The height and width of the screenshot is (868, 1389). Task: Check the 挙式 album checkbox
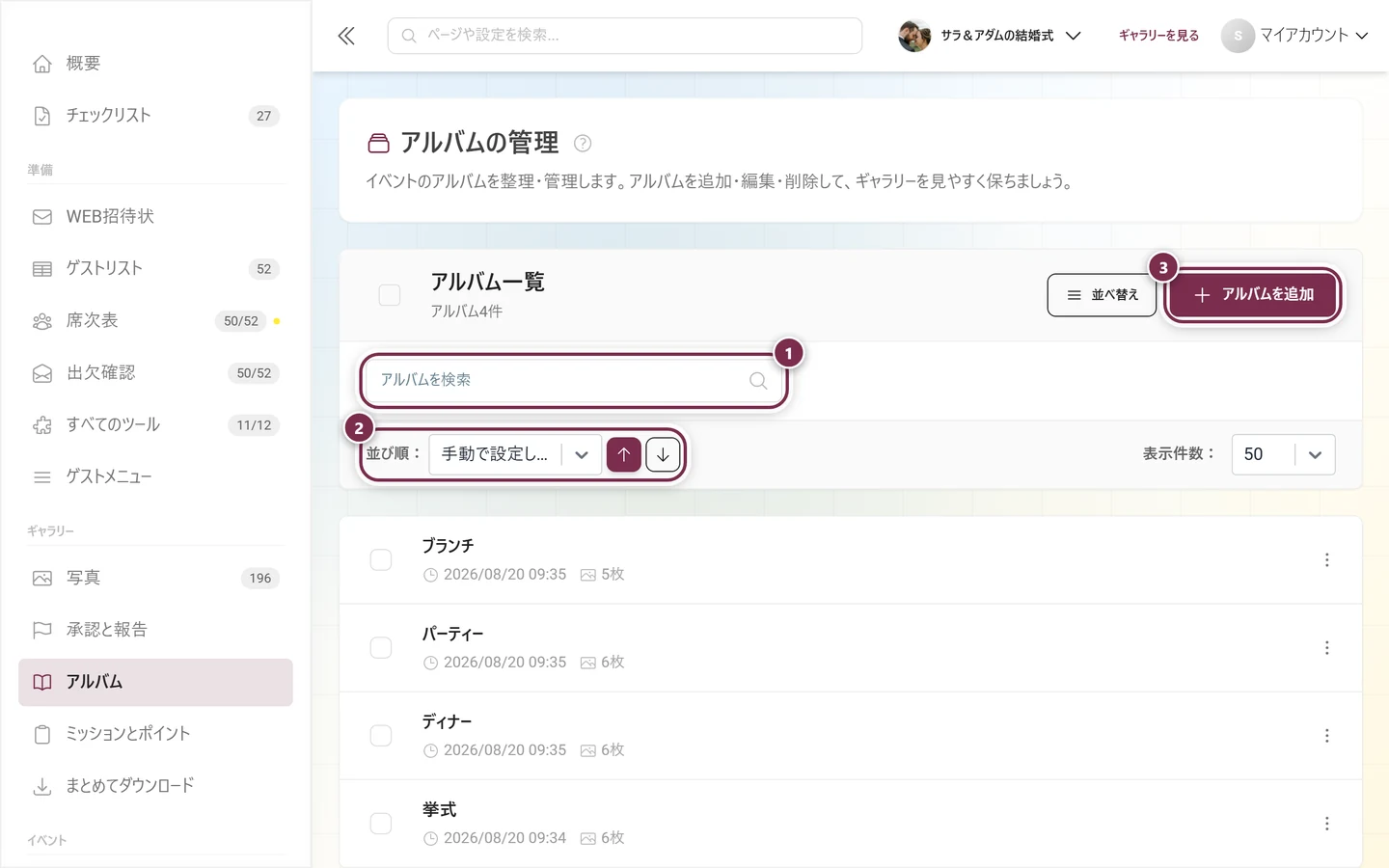pos(381,824)
